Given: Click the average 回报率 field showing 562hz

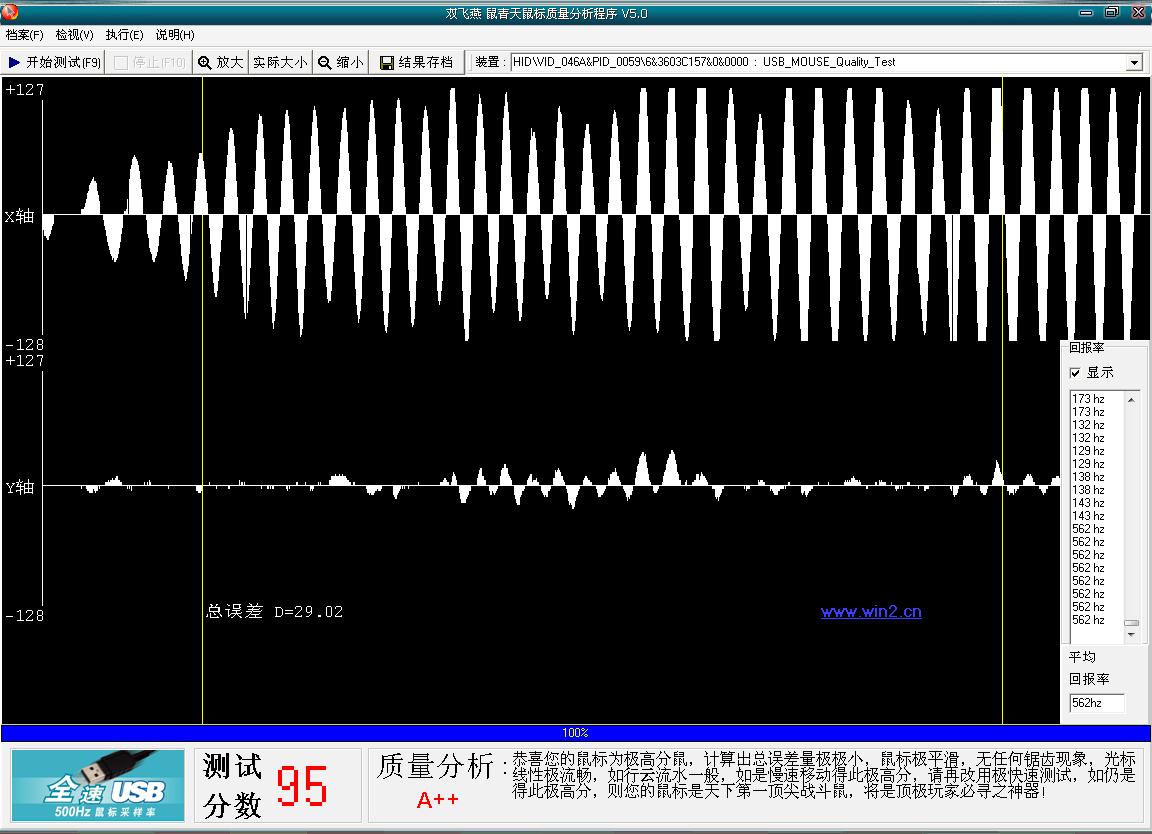Looking at the screenshot, I should [1096, 703].
